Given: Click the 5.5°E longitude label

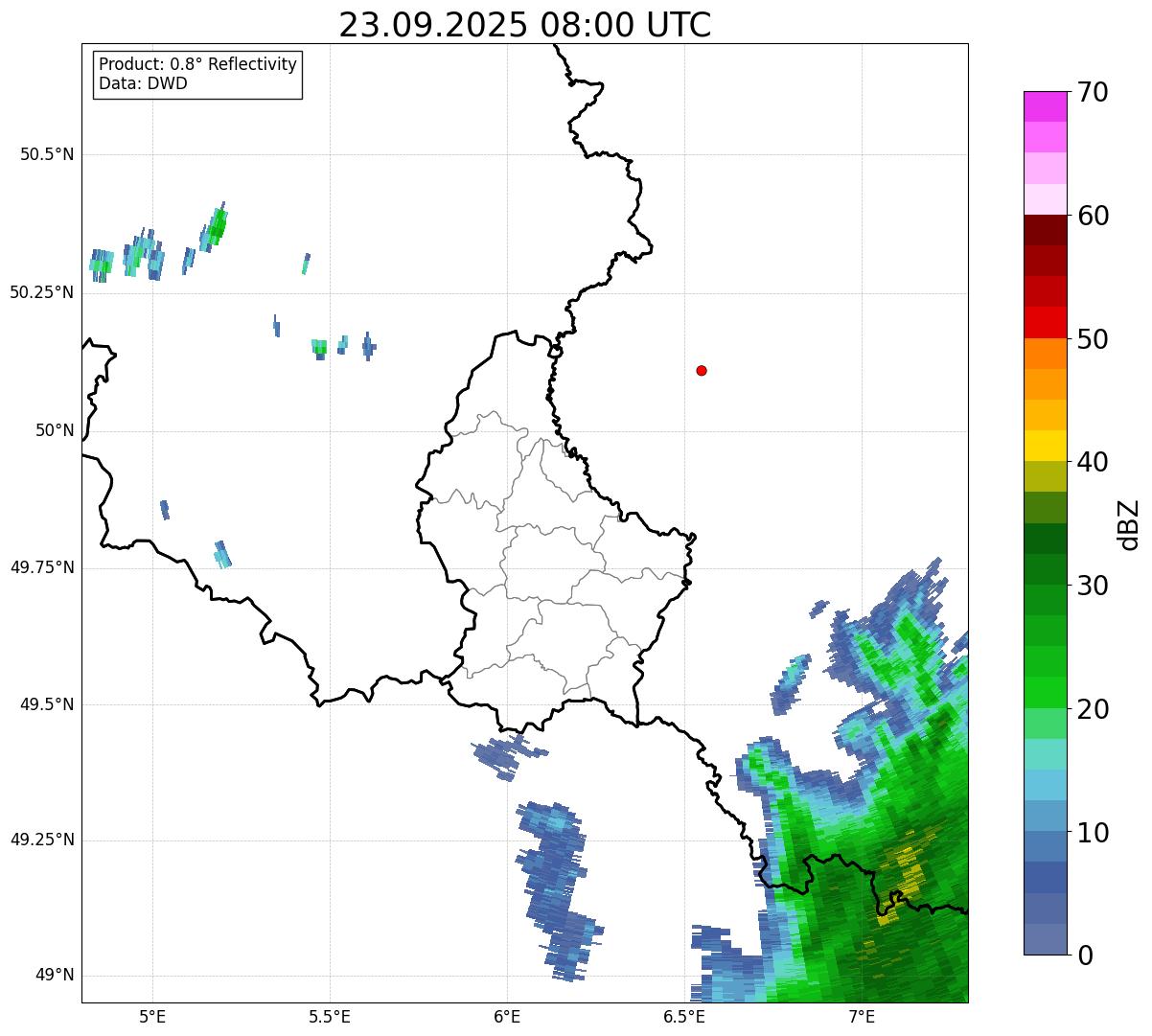Looking at the screenshot, I should 330,1017.
